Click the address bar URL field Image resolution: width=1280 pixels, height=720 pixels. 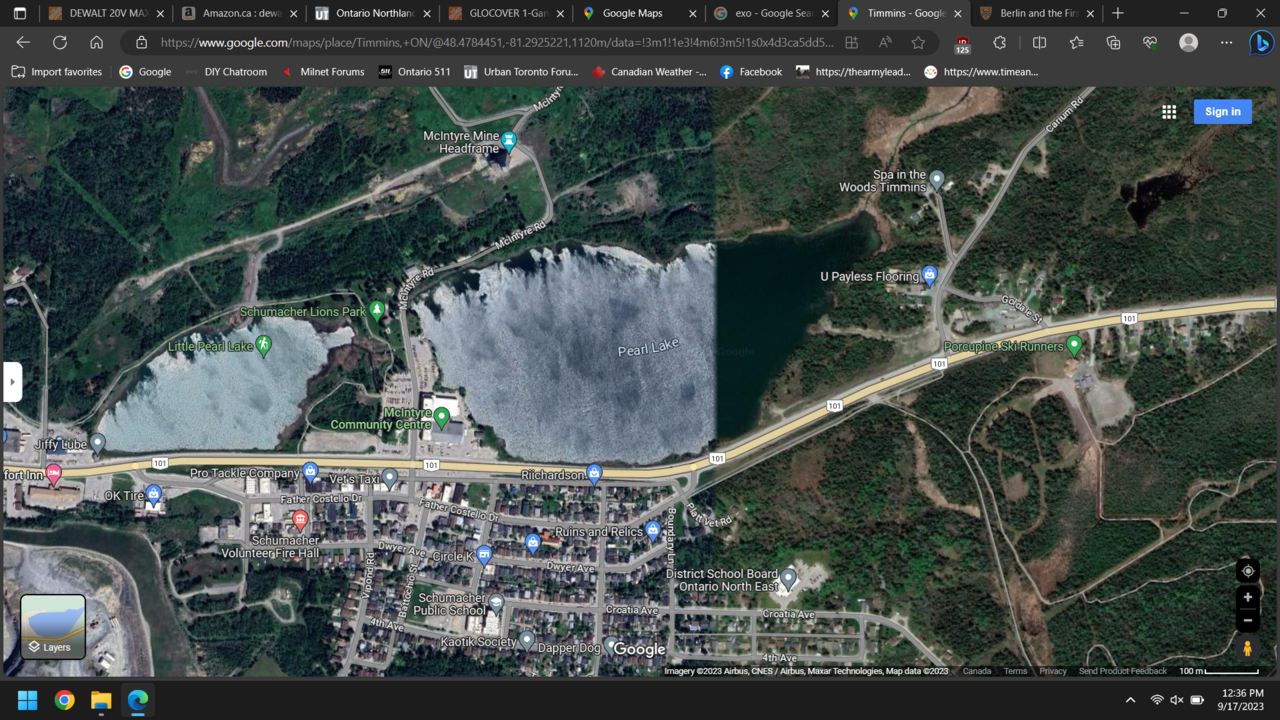coord(495,43)
